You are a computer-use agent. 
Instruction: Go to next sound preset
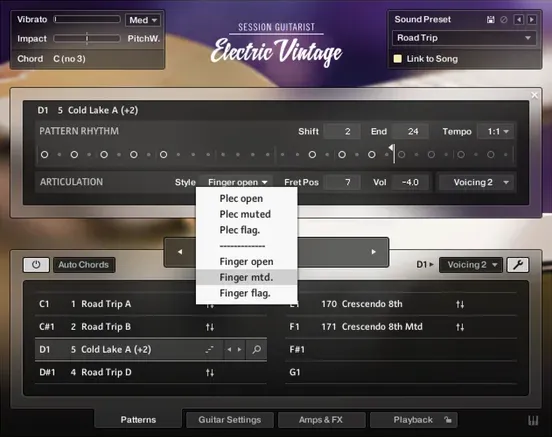pos(532,20)
